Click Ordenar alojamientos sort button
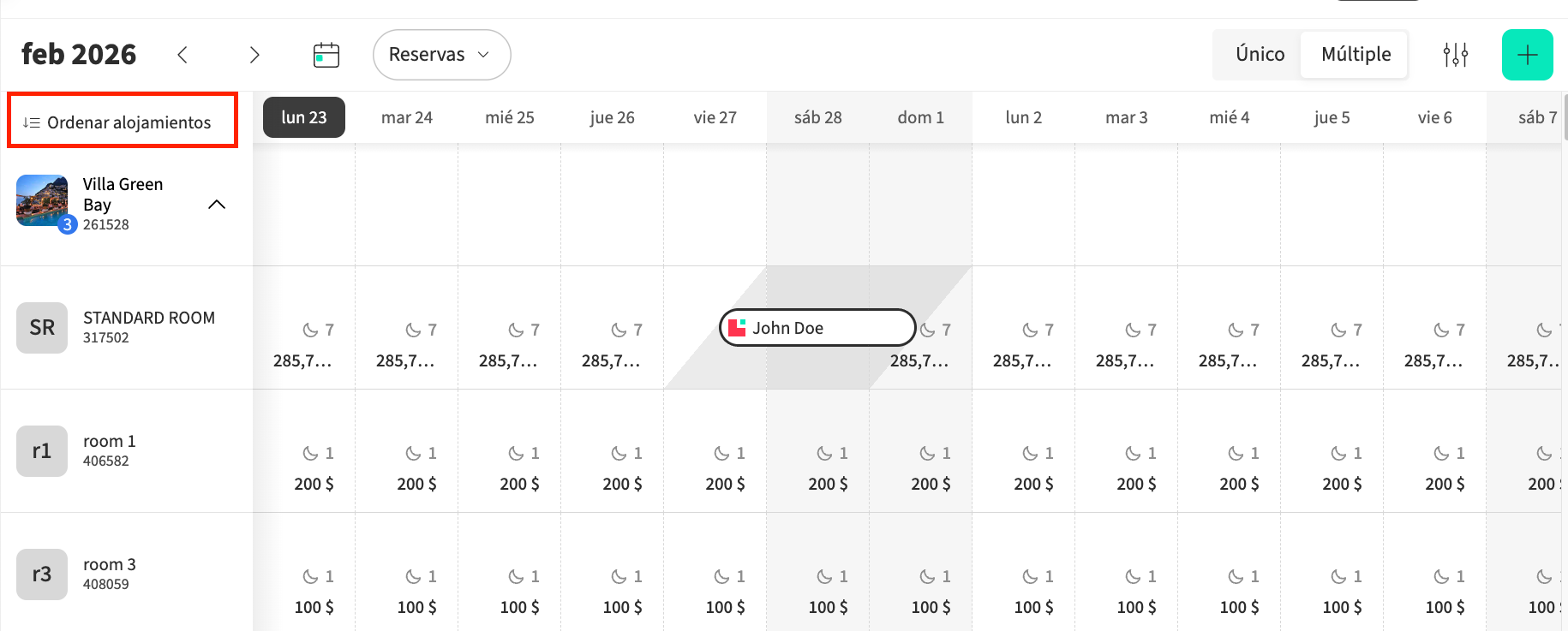Image resolution: width=1568 pixels, height=631 pixels. coord(123,122)
